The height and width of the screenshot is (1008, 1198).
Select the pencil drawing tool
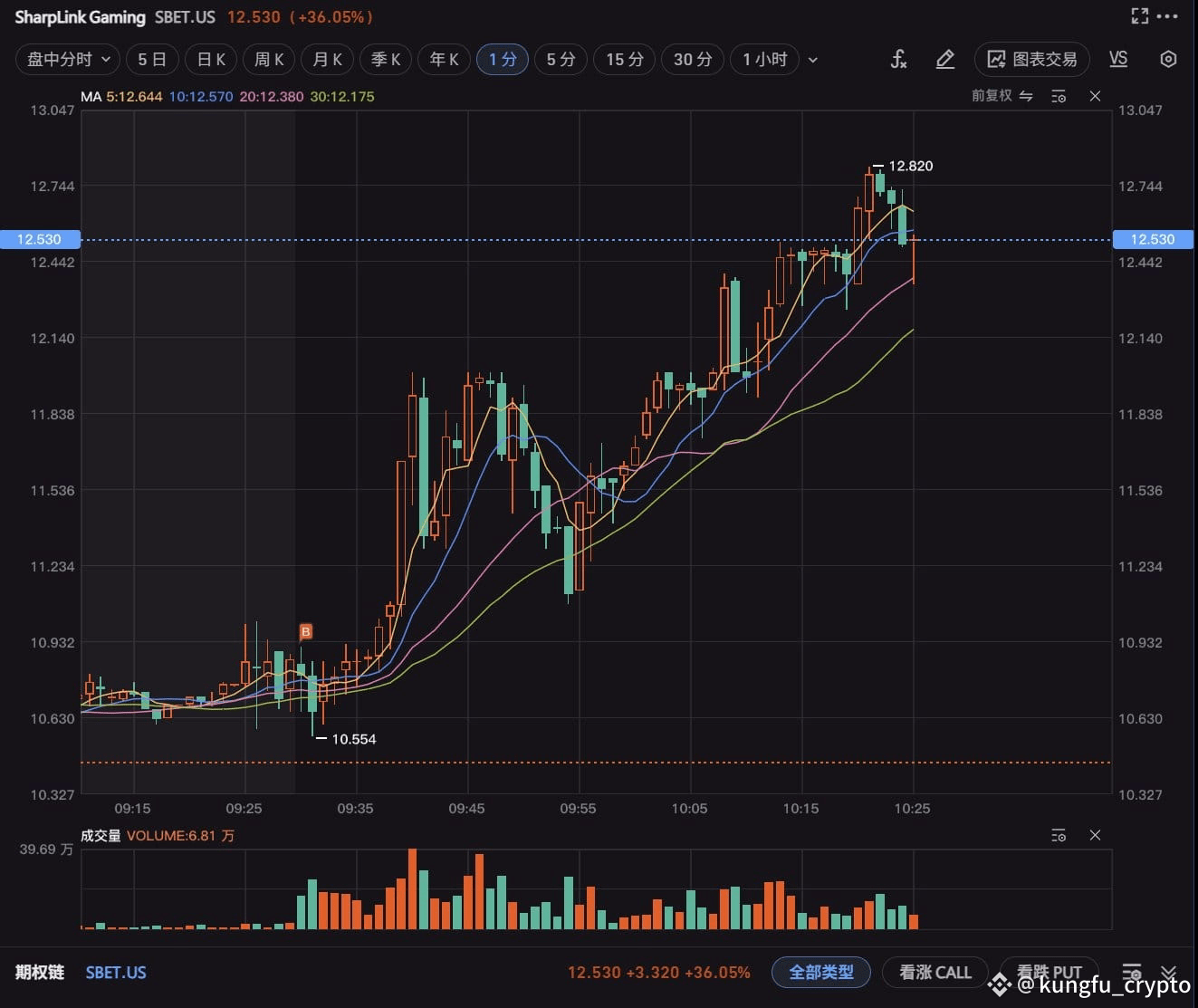[944, 60]
